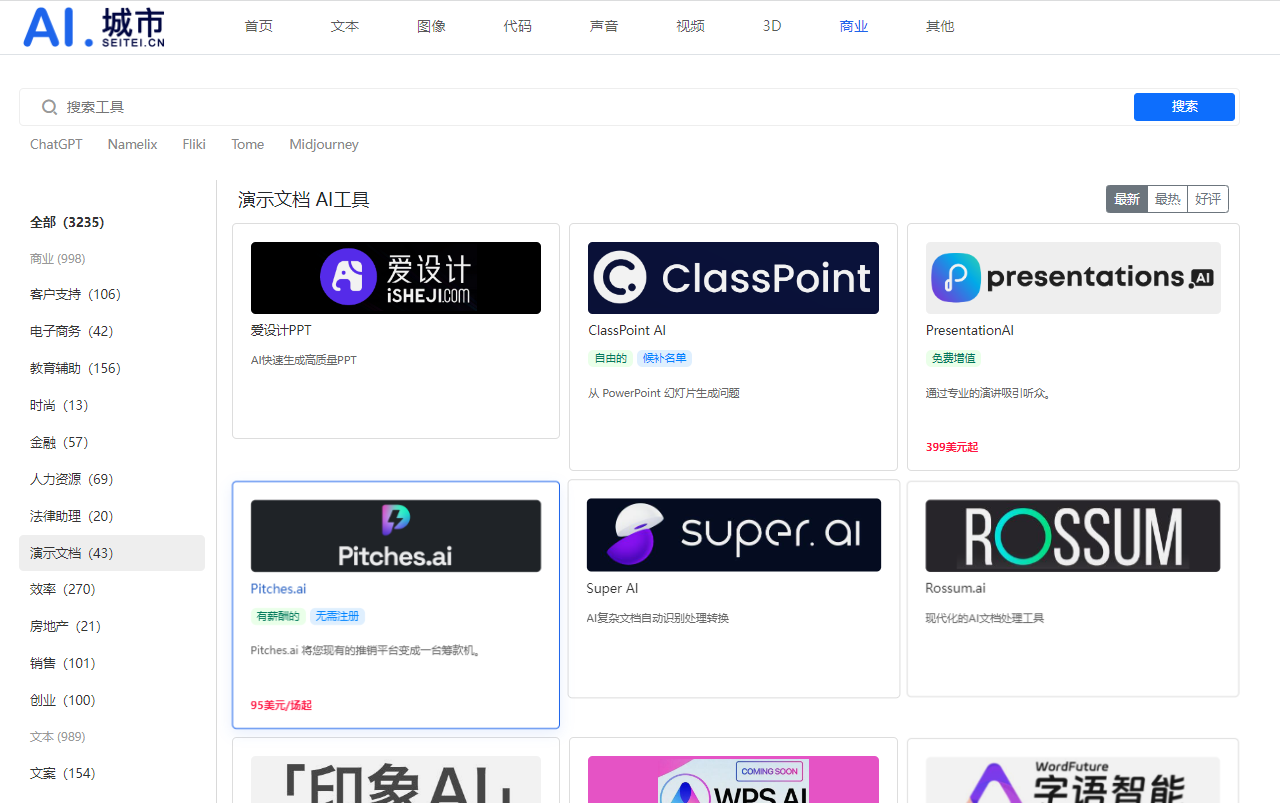Select the 创业 (100) category
The image size is (1280, 803).
[x=63, y=700]
